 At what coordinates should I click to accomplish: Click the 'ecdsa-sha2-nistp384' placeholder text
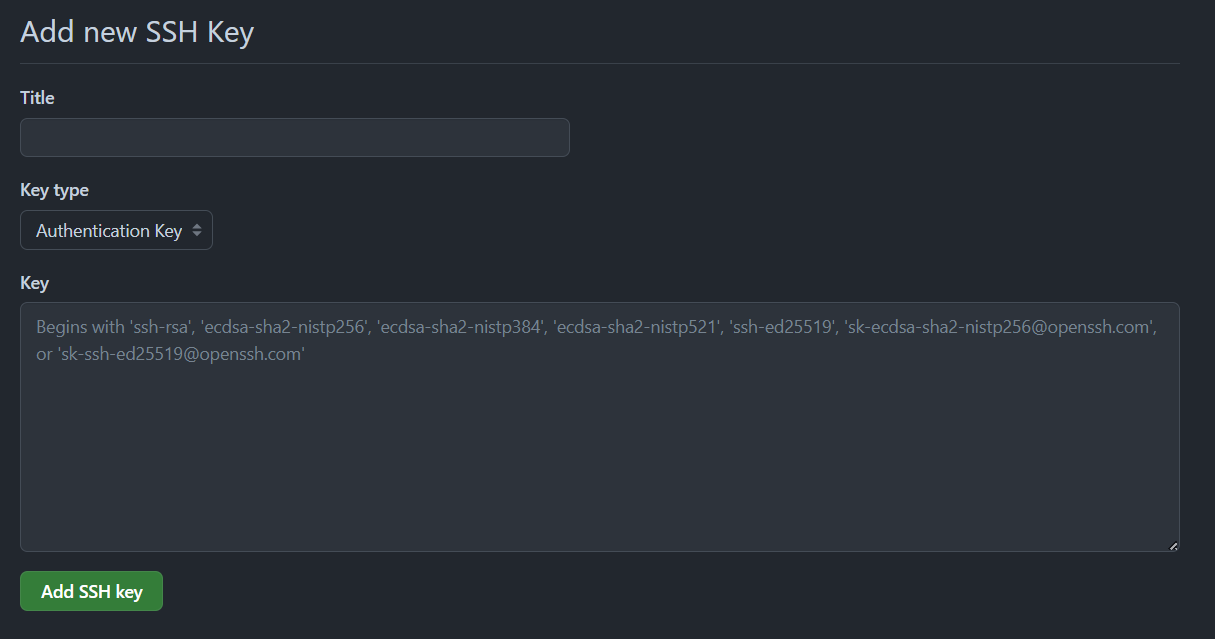click(460, 327)
